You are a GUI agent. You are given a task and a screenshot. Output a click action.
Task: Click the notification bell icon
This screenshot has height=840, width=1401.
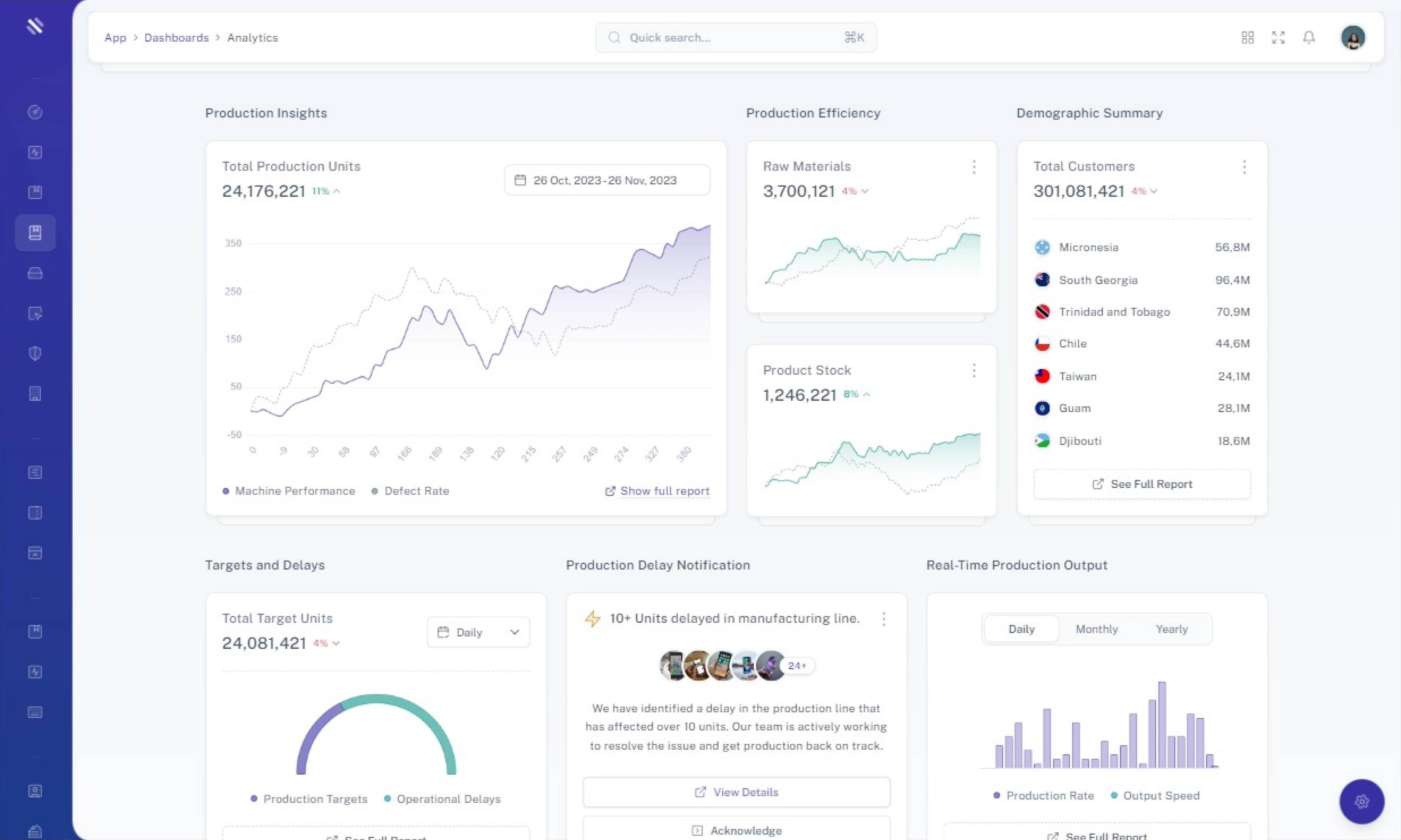point(1309,37)
